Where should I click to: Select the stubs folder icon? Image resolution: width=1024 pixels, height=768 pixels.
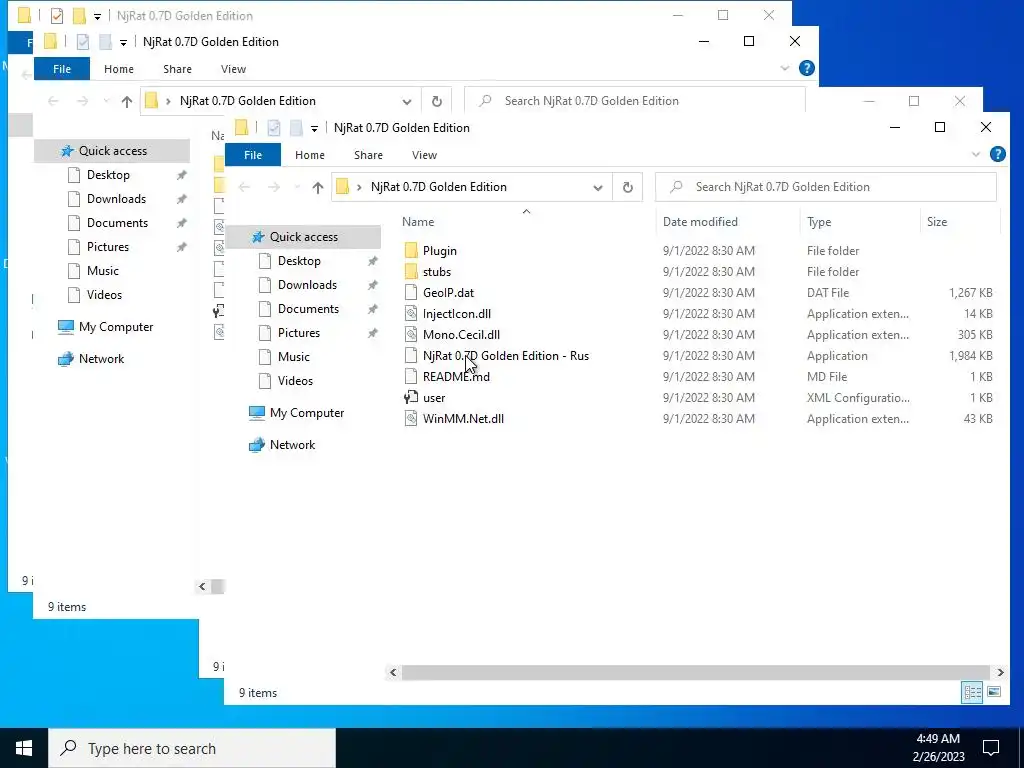click(x=411, y=272)
